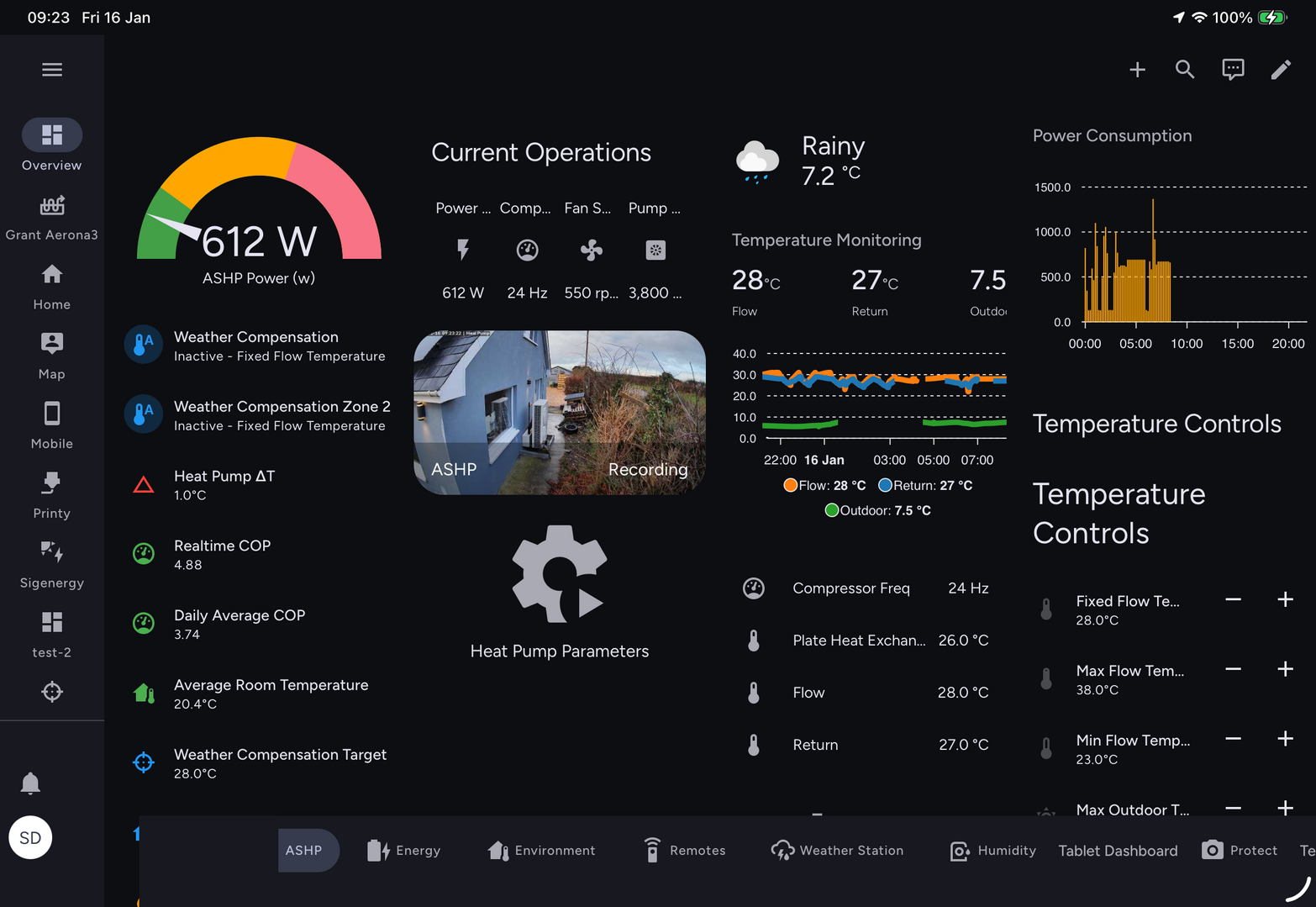
Task: Toggle Flow series in chart legend
Action: click(824, 486)
